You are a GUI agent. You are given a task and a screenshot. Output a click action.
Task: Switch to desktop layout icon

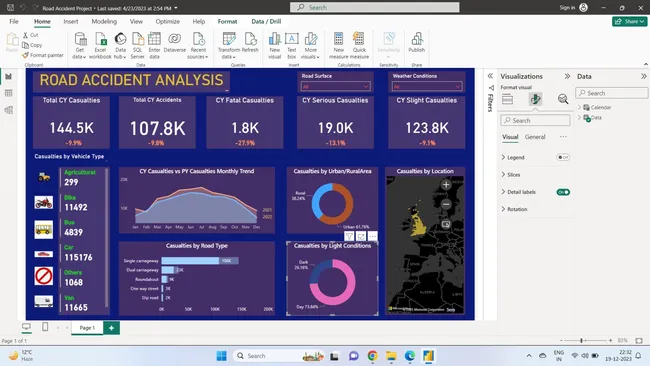pos(26,327)
